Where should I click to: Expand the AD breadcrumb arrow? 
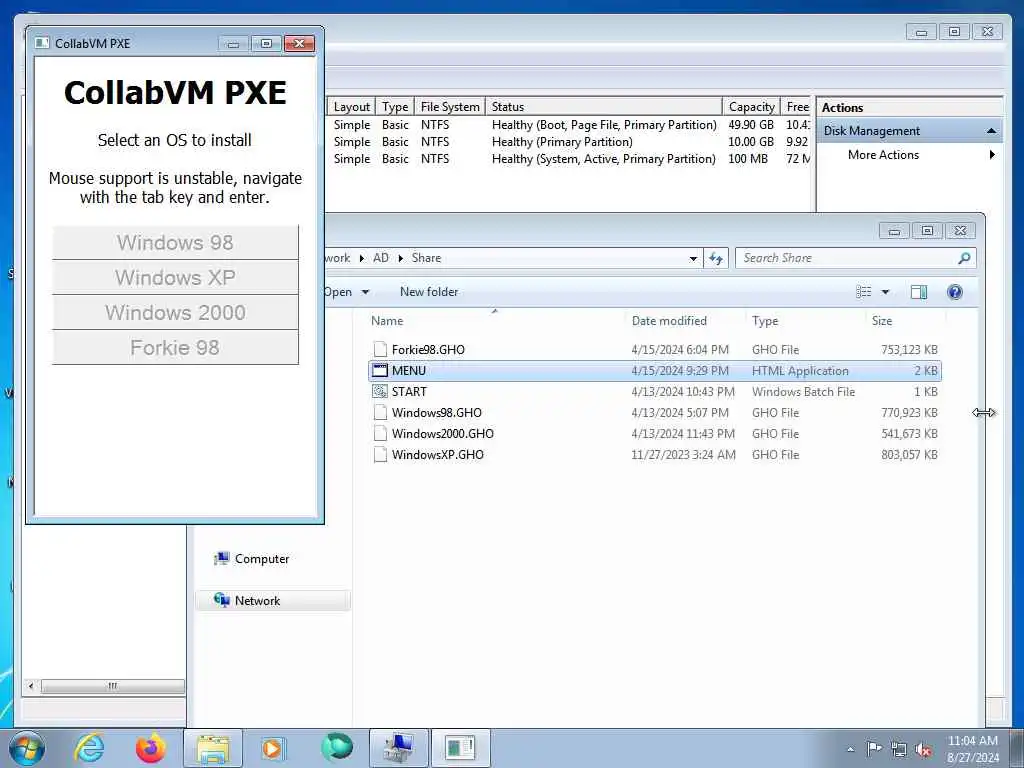401,258
